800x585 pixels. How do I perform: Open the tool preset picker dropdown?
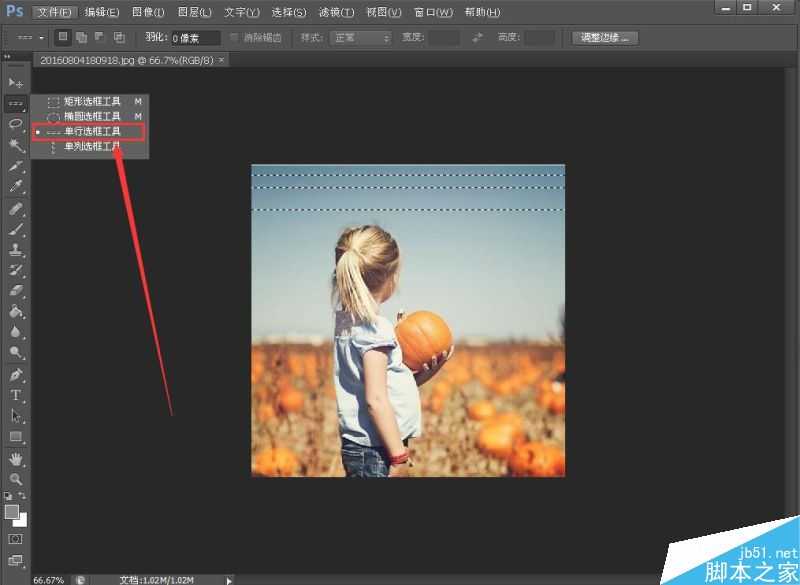(28, 38)
